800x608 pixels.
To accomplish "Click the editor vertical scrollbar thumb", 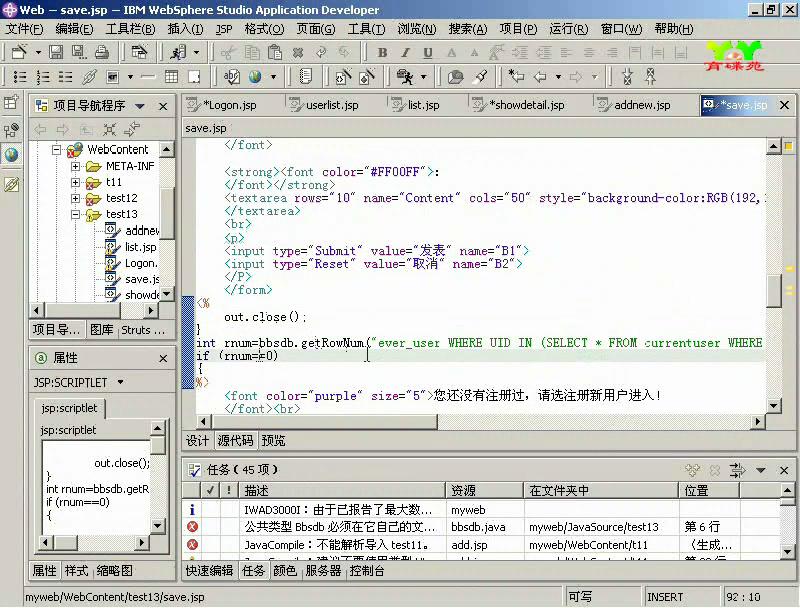I will (x=774, y=291).
